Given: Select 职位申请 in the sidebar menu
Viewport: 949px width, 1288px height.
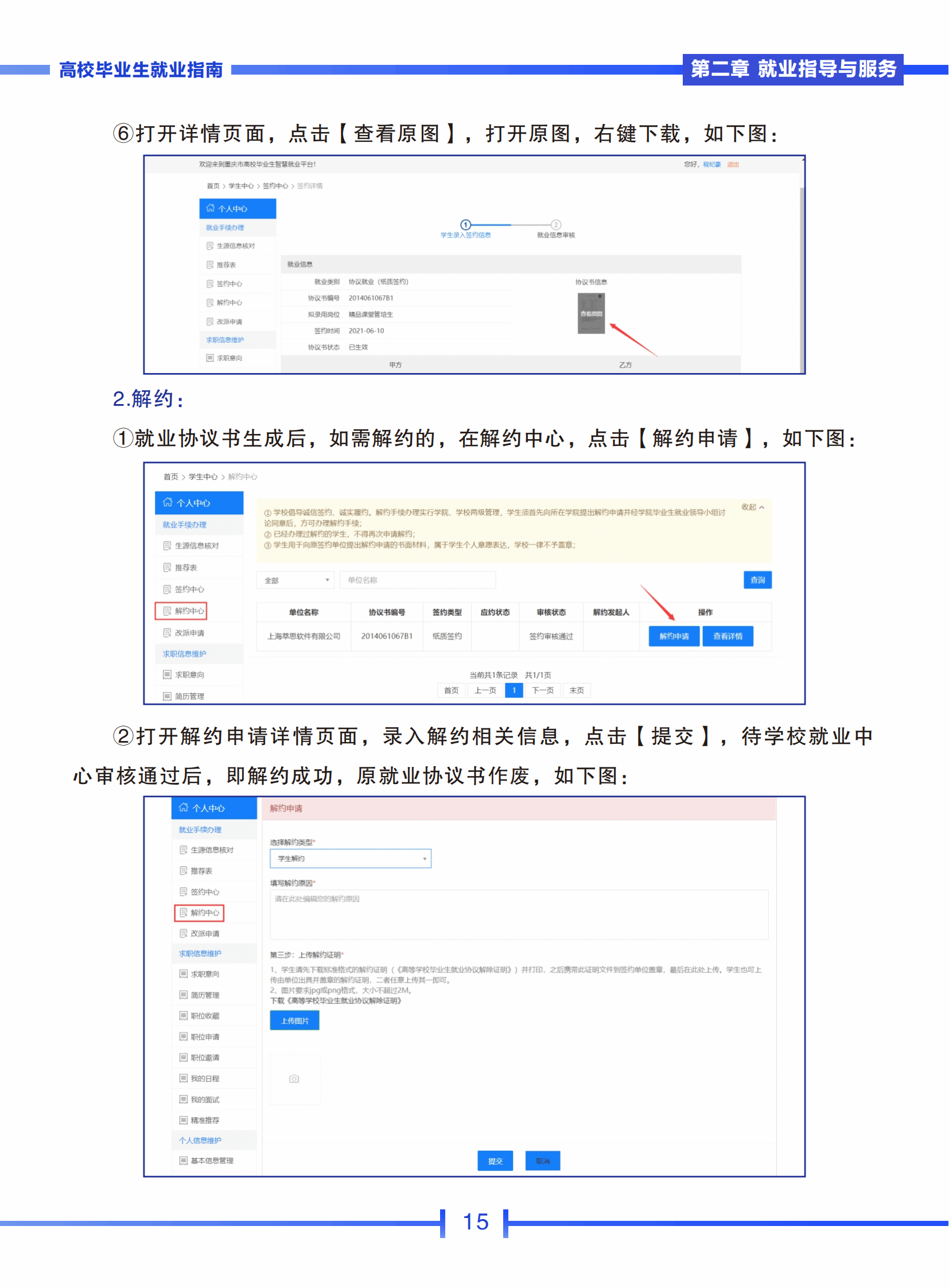Looking at the screenshot, I should tap(204, 1037).
